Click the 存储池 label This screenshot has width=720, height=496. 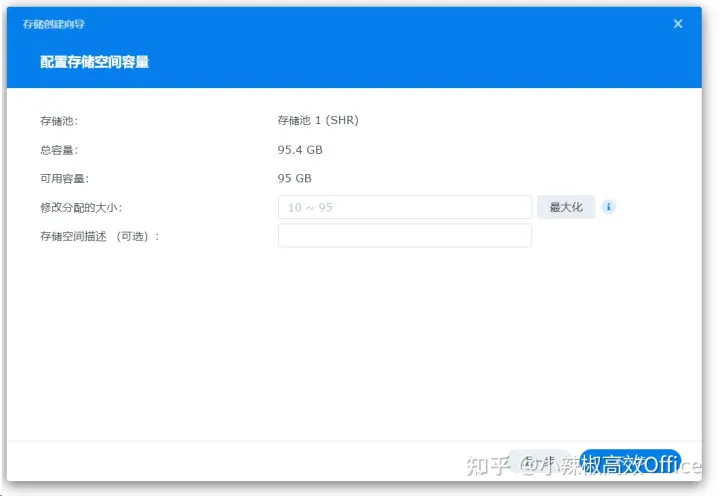click(x=59, y=121)
